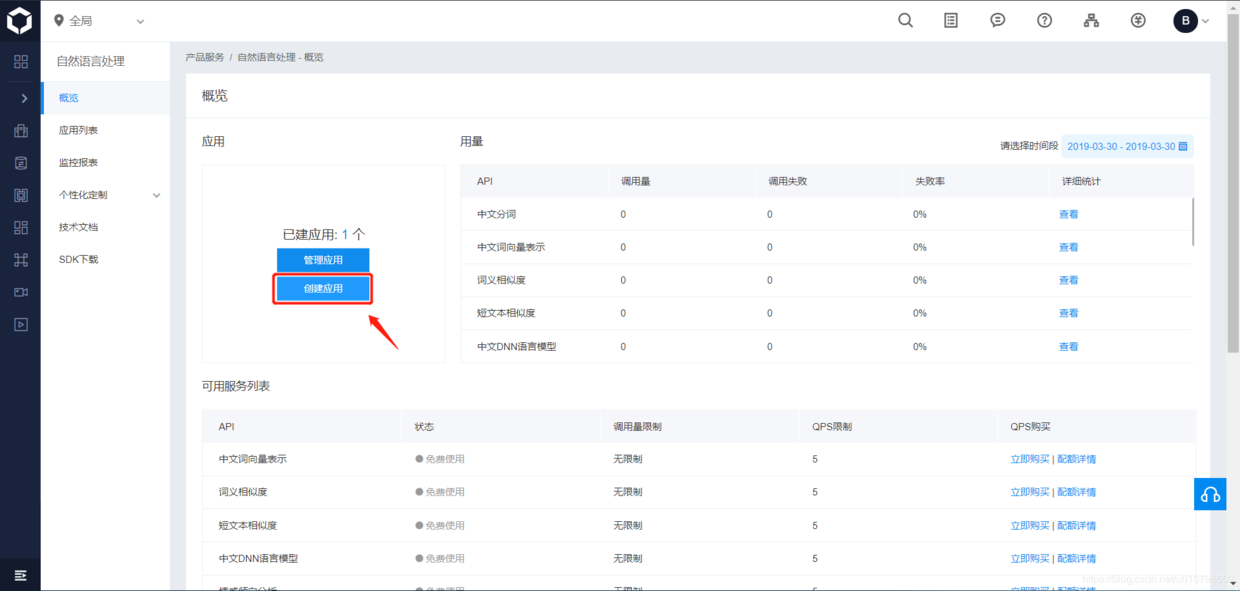Open the B user avatar menu
Screen dimensions: 1240x591
1191,20
